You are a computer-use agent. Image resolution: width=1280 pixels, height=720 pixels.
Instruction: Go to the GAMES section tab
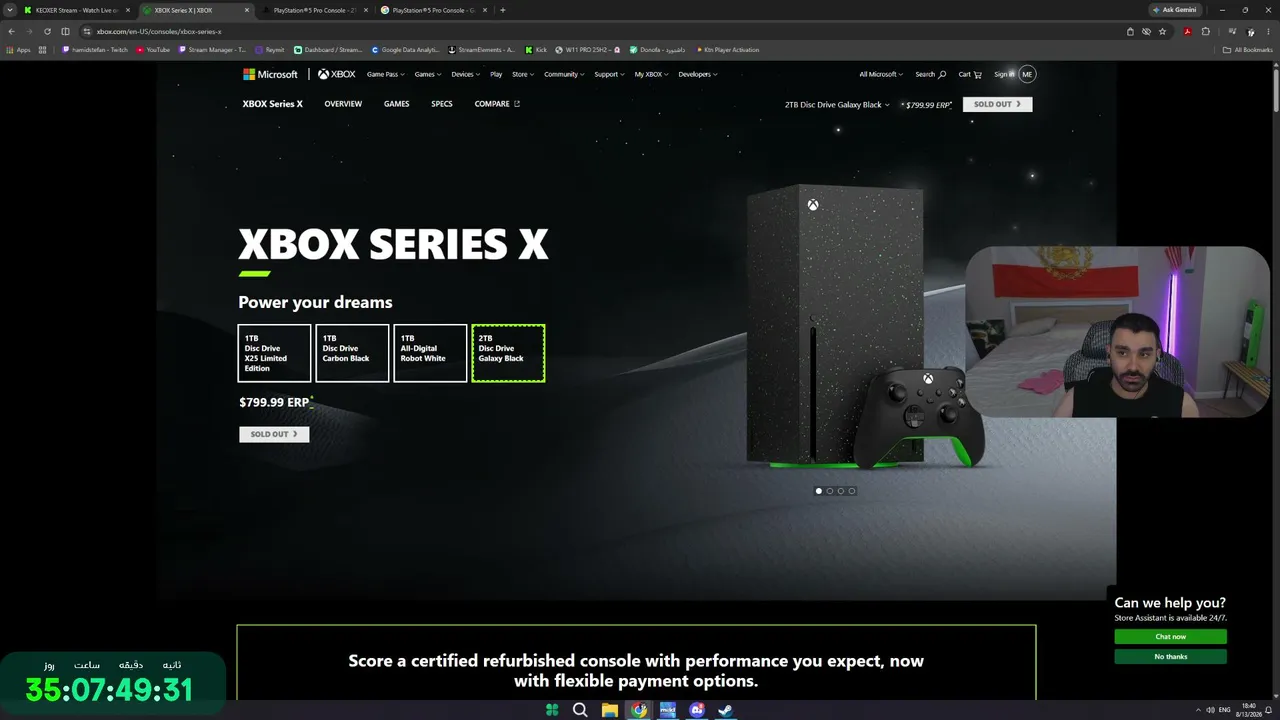pos(396,104)
